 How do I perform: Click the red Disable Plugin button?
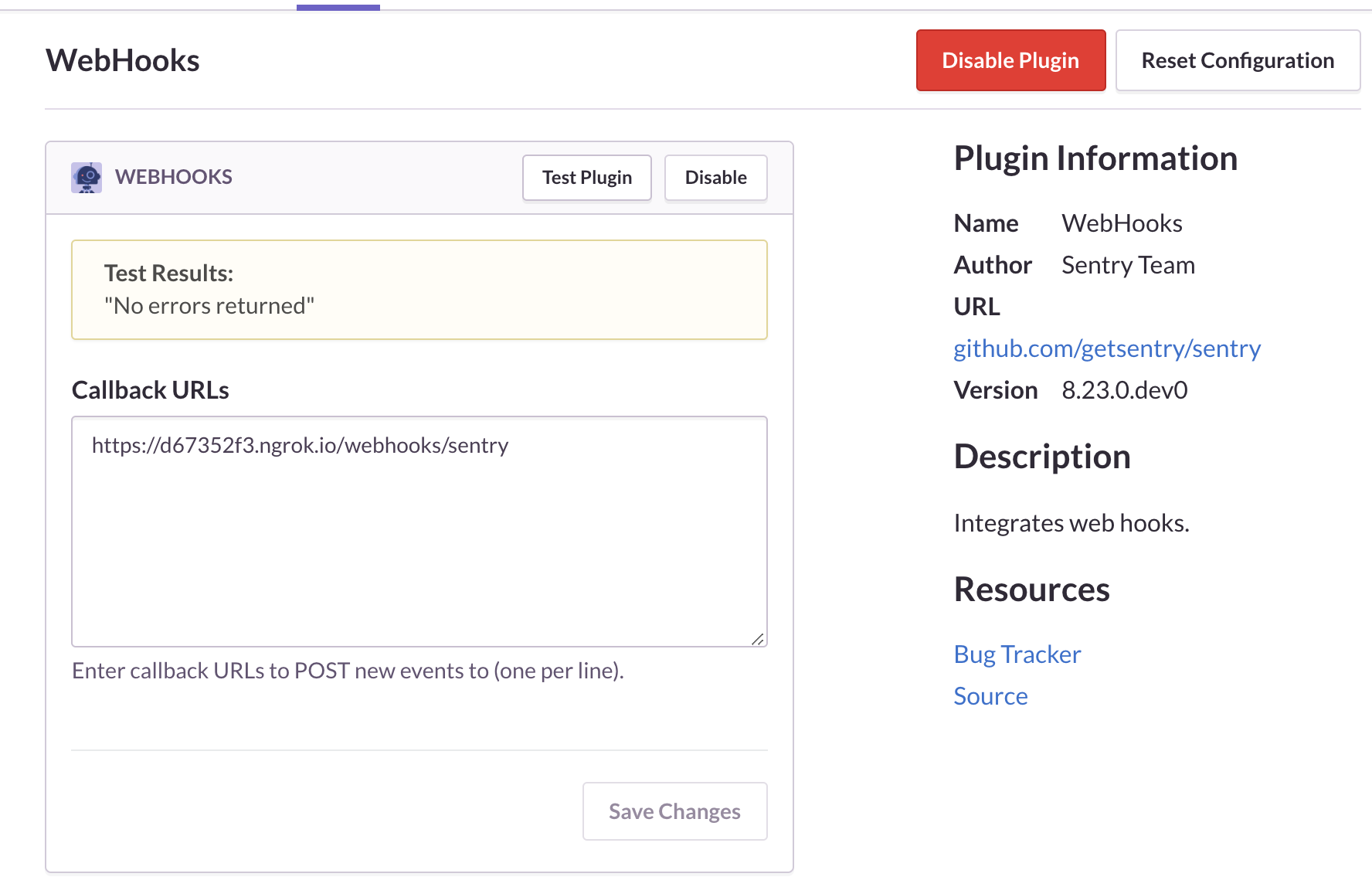pyautogui.click(x=1010, y=60)
